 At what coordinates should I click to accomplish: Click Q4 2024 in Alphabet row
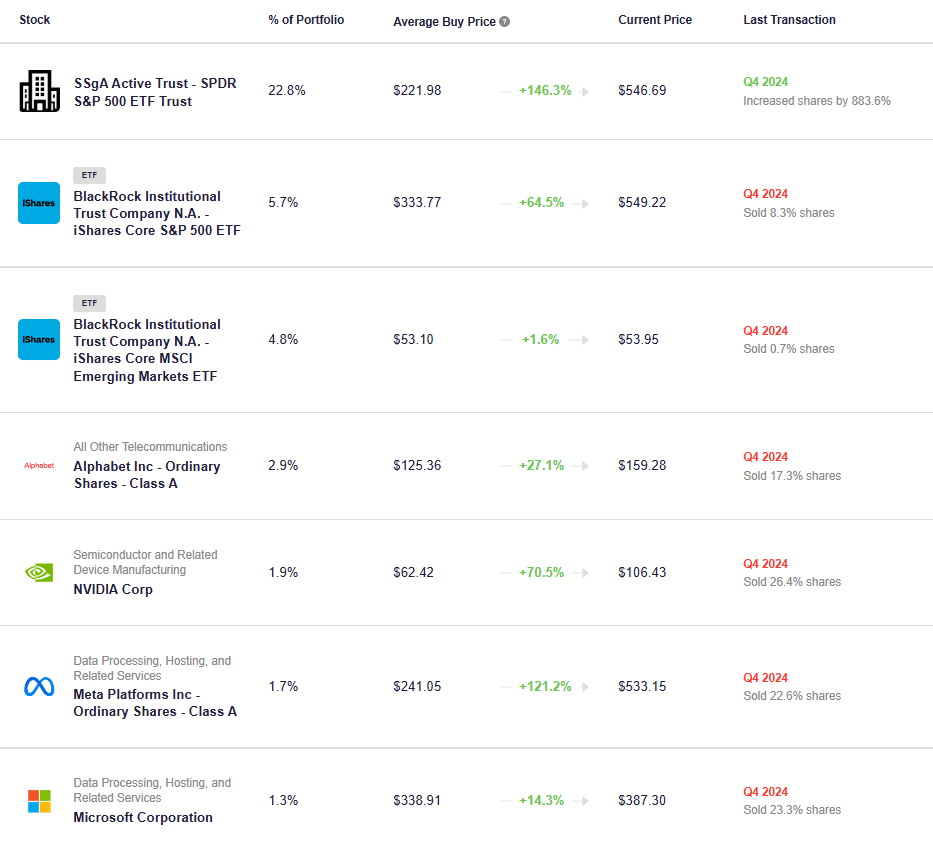pyautogui.click(x=765, y=456)
